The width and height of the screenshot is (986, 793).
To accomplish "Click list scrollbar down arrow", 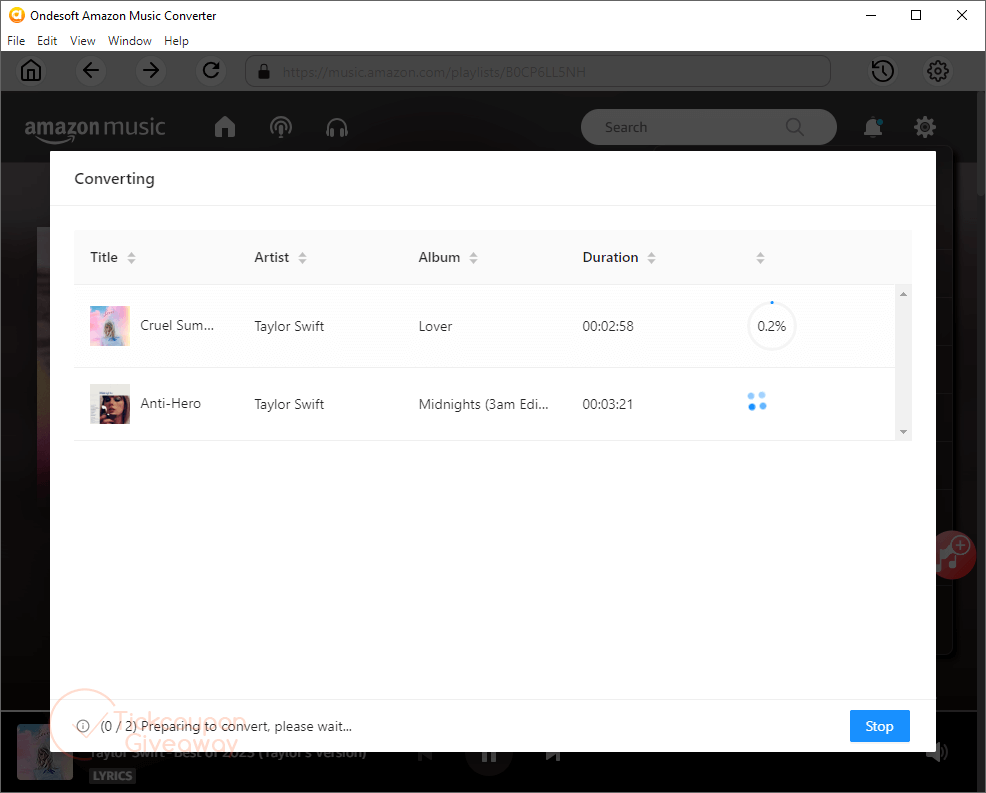I will click(x=903, y=431).
